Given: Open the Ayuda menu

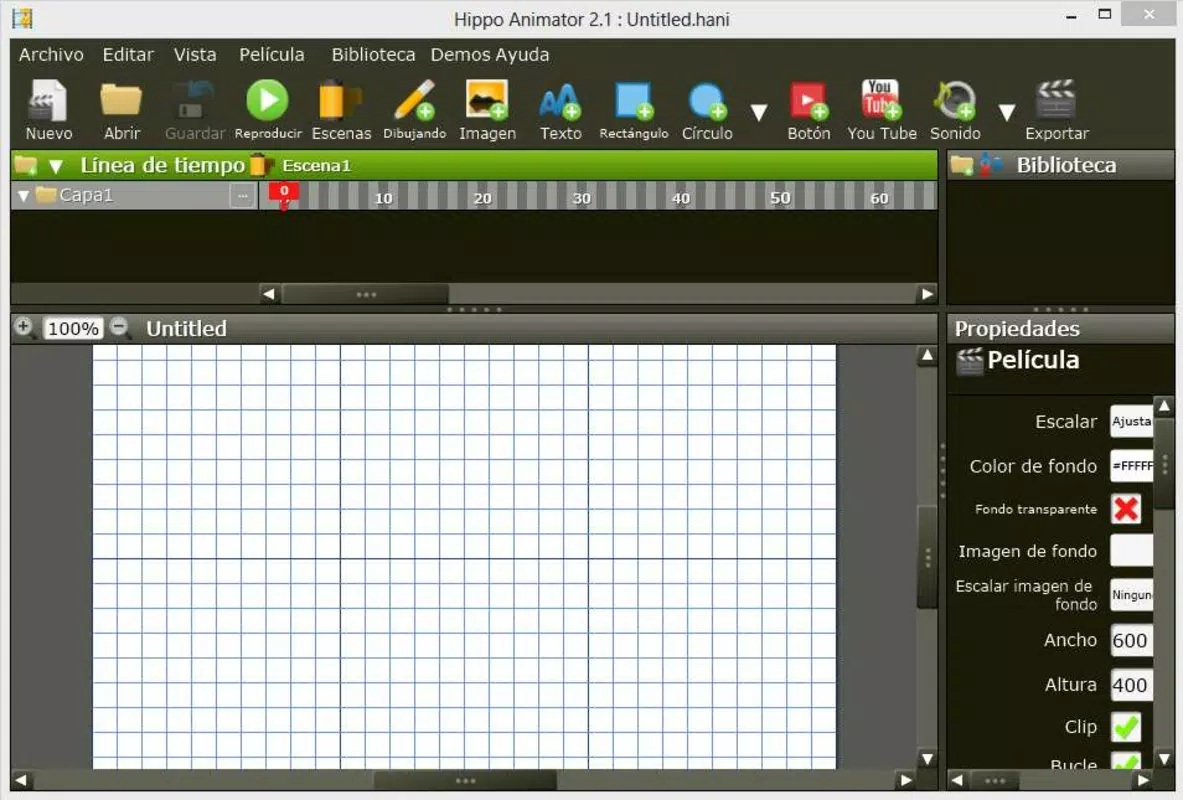Looking at the screenshot, I should coord(522,54).
